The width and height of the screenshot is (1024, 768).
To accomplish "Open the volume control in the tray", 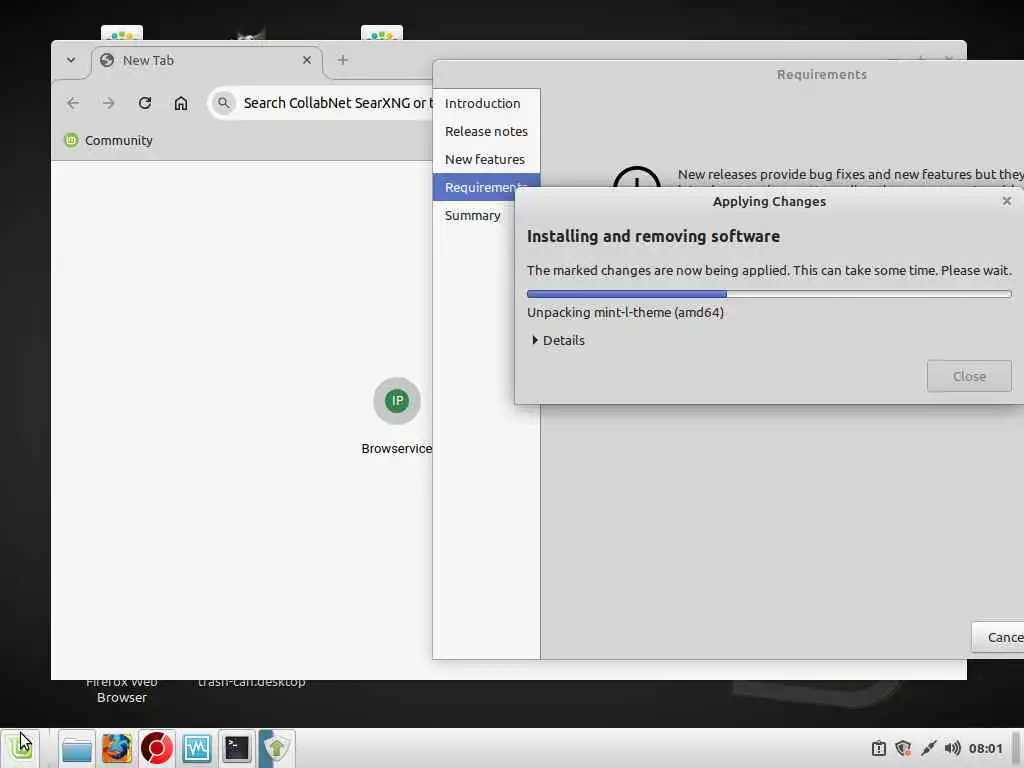I will click(952, 748).
